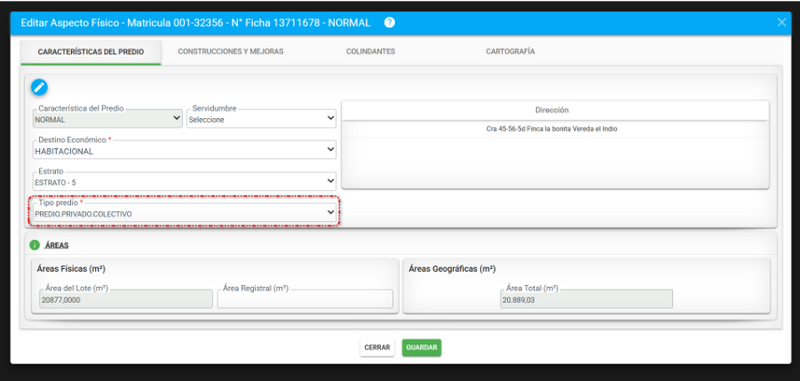The height and width of the screenshot is (381, 800).
Task: Expand the Tipo predio dropdown
Action: click(184, 212)
